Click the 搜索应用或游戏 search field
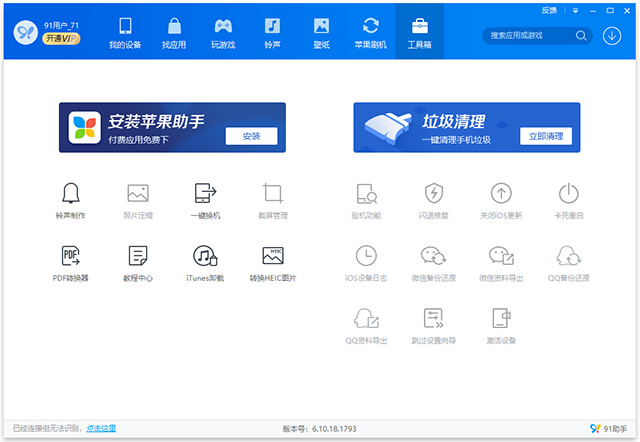640x442 pixels. (x=537, y=36)
